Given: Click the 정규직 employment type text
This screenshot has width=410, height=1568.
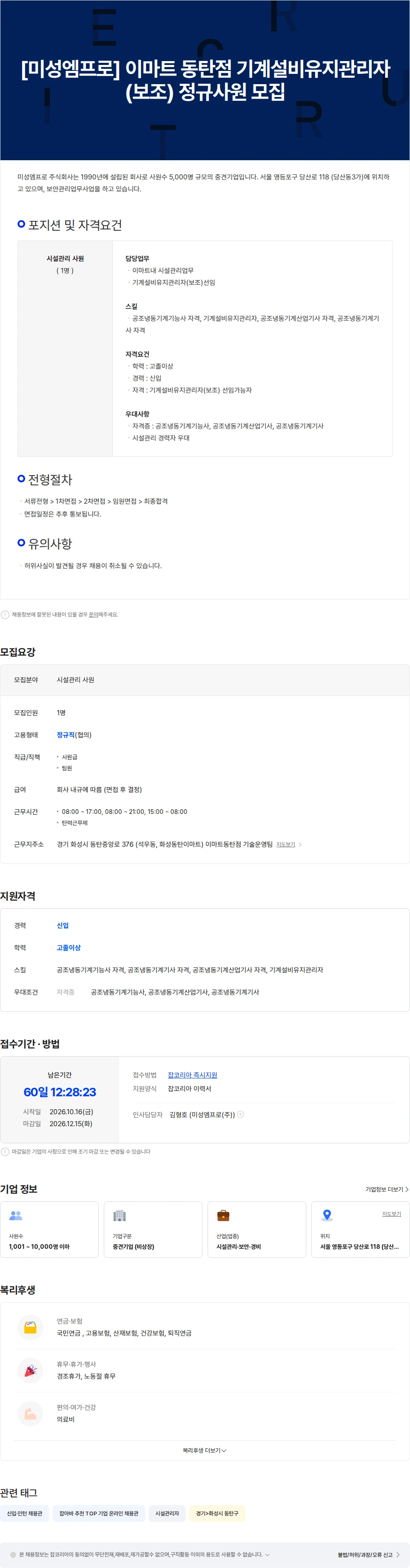Looking at the screenshot, I should click(65, 735).
